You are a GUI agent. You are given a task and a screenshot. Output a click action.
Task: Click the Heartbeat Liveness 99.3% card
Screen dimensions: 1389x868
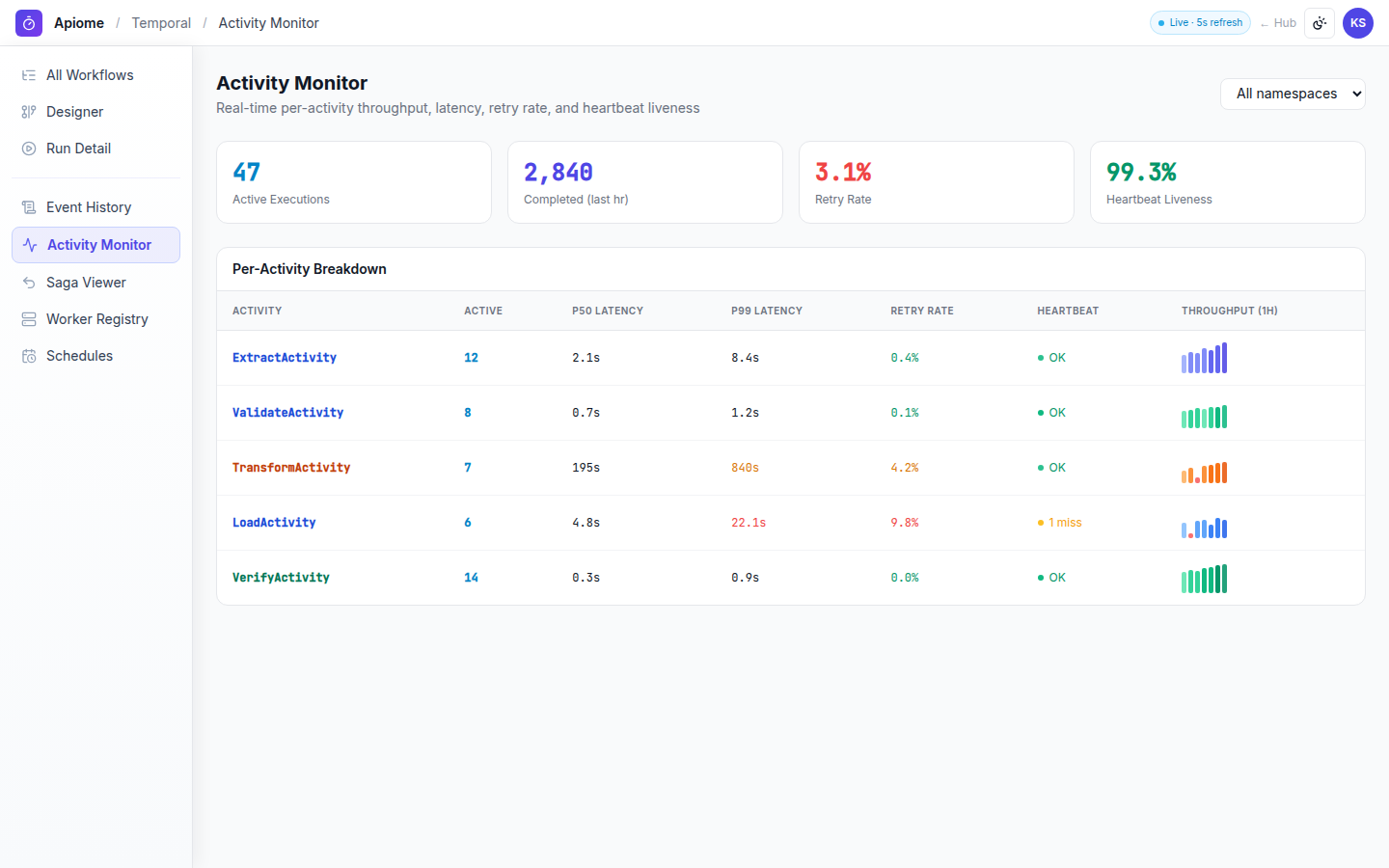click(1228, 182)
